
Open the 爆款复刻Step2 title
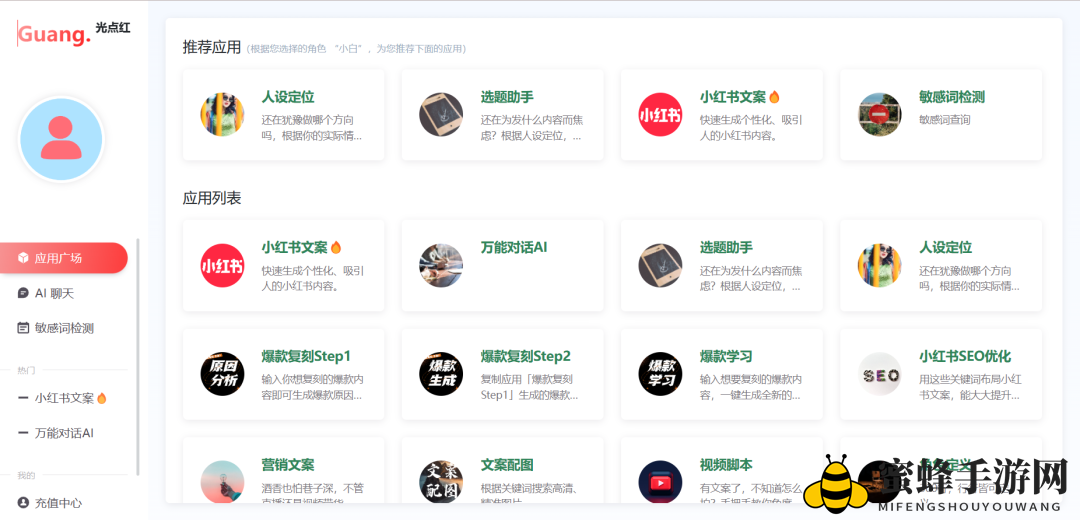(x=526, y=356)
